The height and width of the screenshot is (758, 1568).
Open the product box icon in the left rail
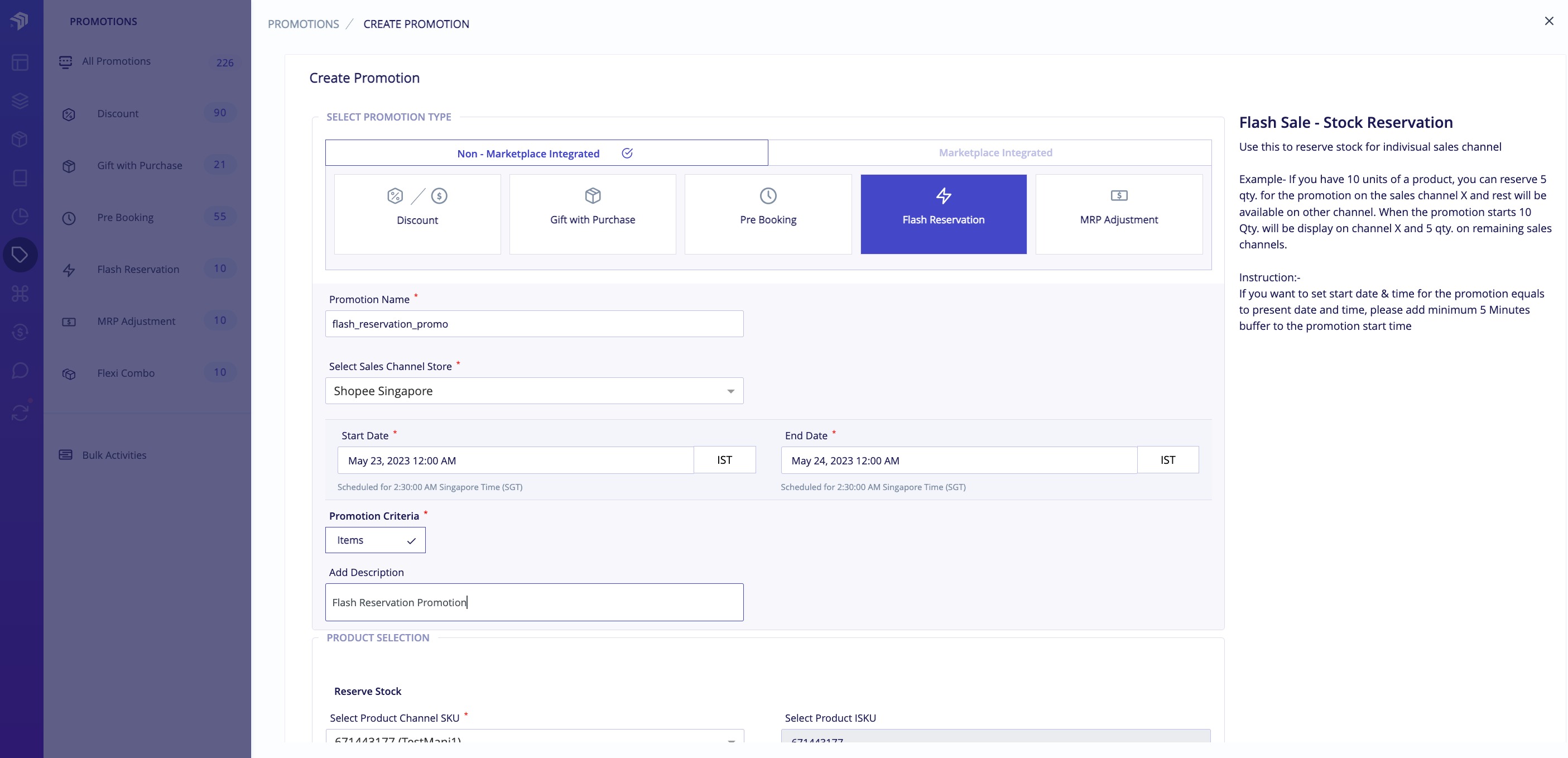pyautogui.click(x=20, y=140)
